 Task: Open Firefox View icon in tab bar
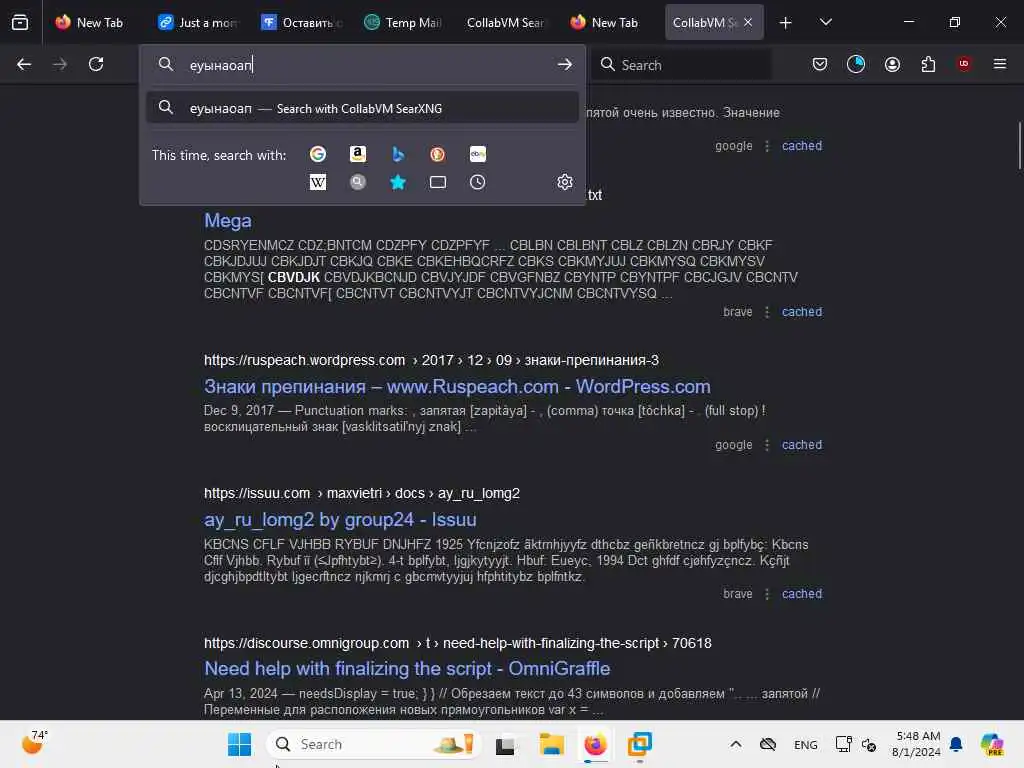coord(20,22)
